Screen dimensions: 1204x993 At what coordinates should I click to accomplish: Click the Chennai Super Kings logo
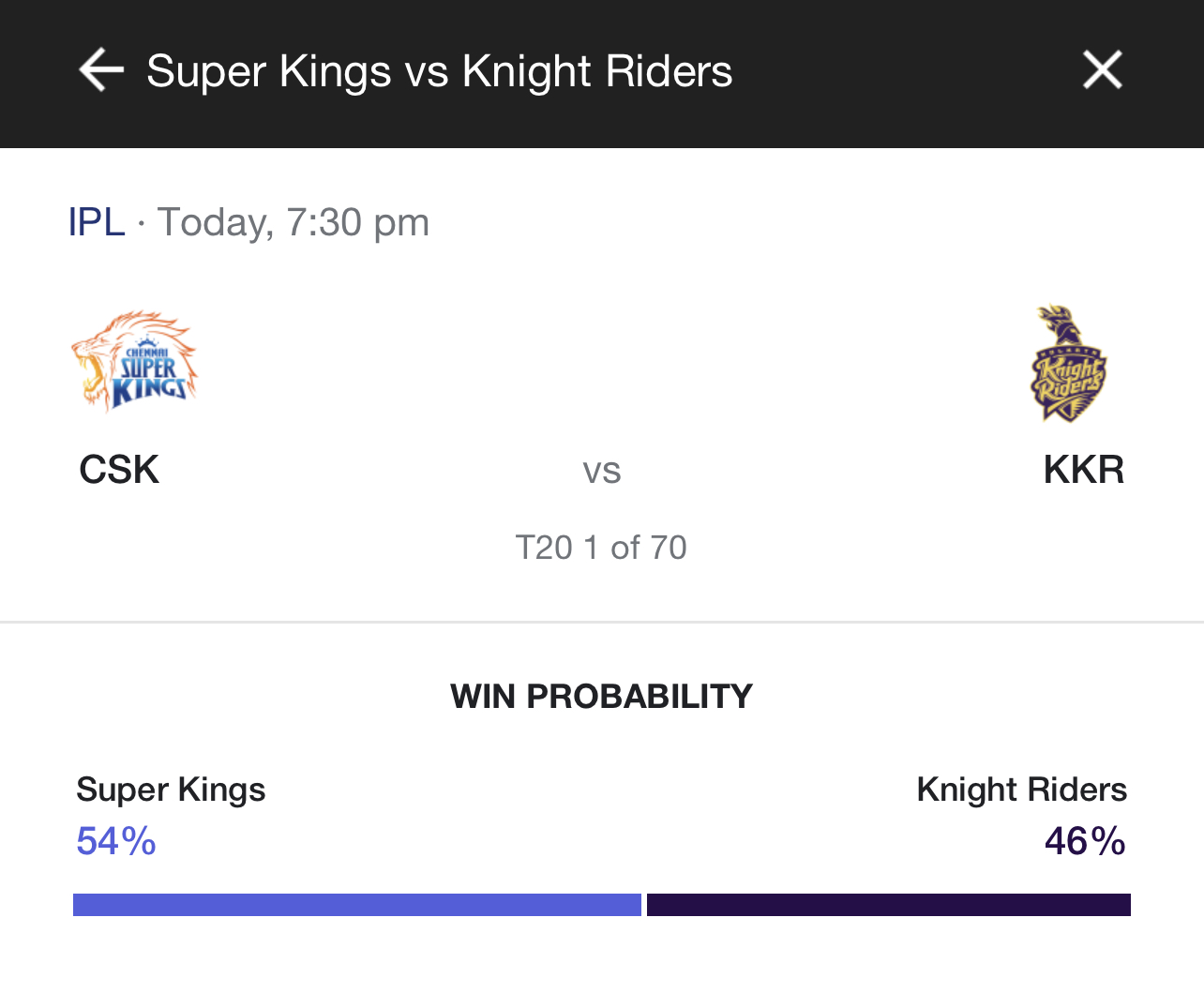pos(134,361)
